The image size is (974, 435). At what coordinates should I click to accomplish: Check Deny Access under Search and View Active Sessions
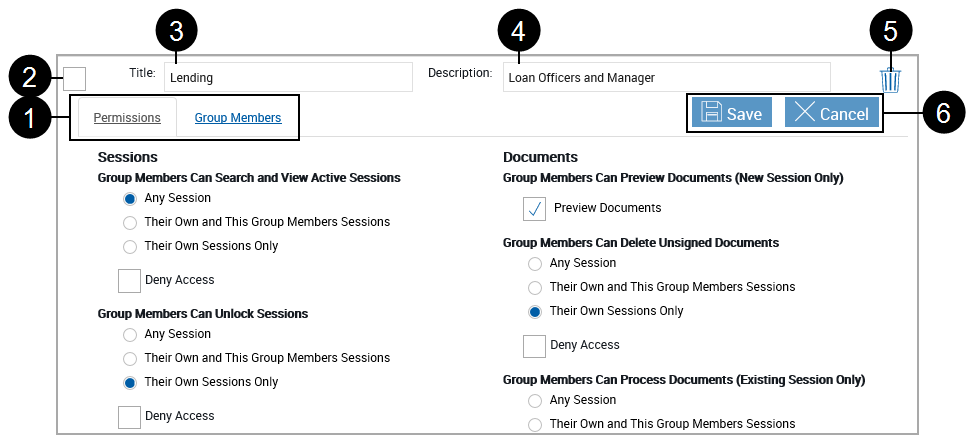point(129,281)
